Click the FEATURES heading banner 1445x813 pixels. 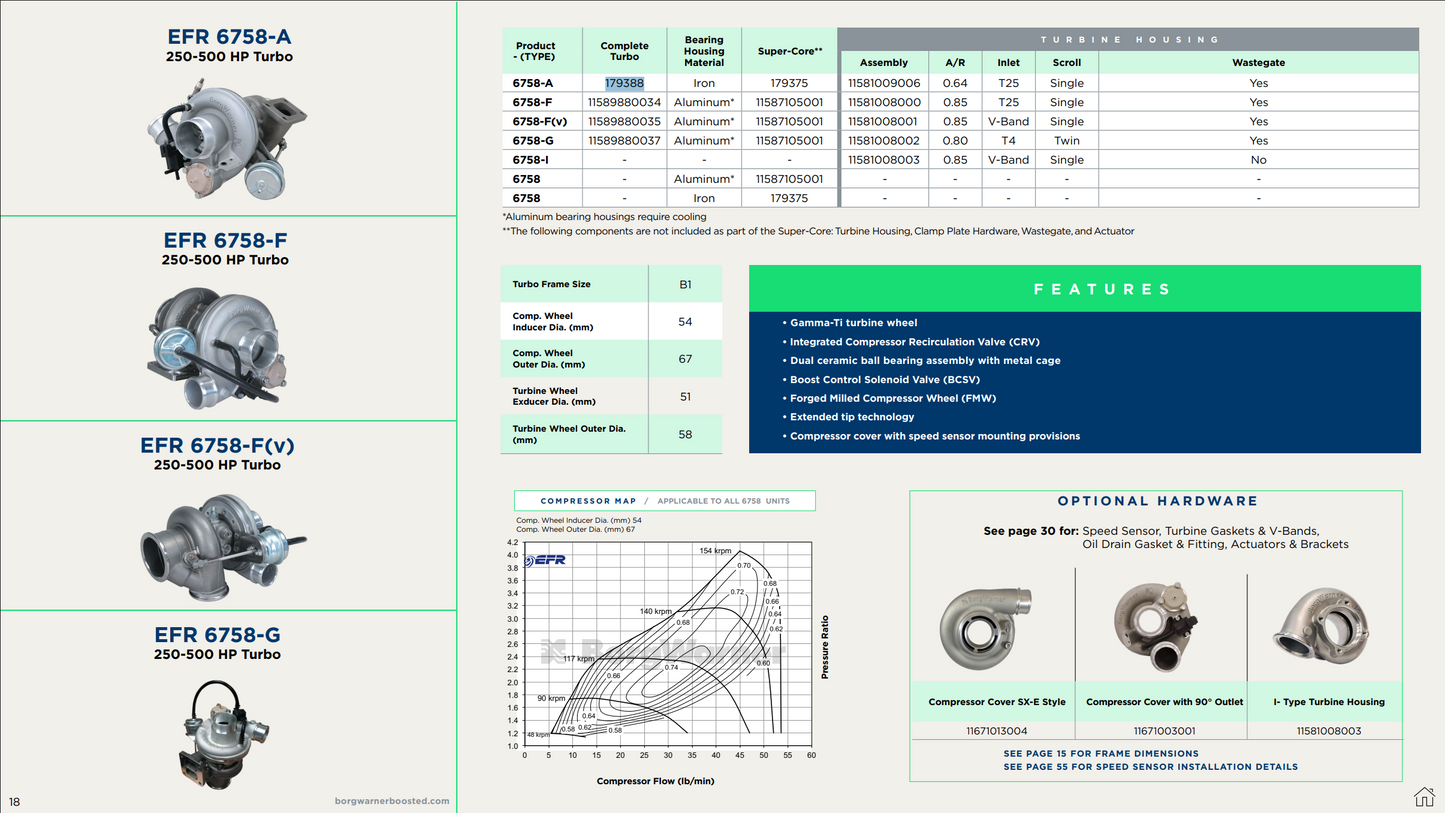(x=1084, y=289)
